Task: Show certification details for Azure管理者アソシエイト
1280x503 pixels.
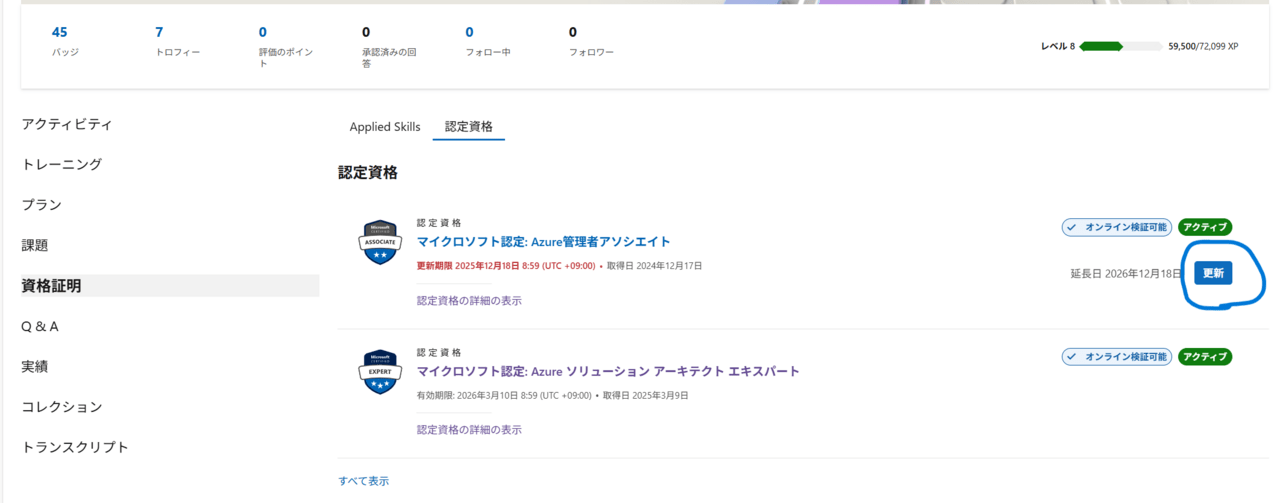Action: [469, 300]
